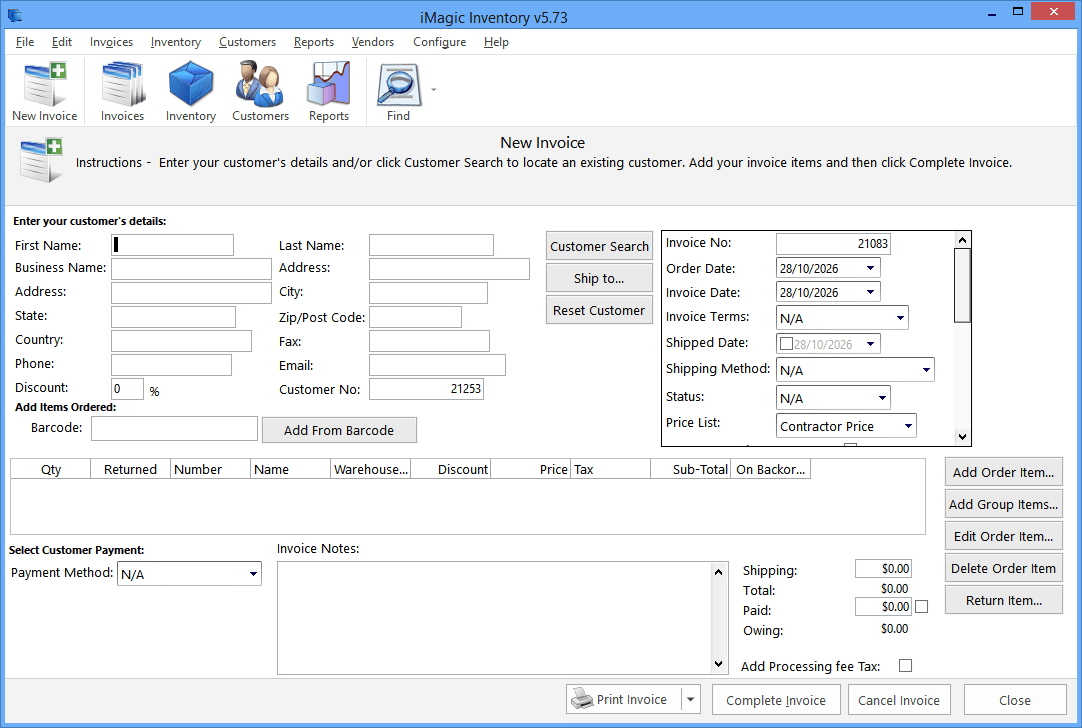Expand the Shipping Method dropdown
This screenshot has width=1082, height=728.
pos(926,370)
